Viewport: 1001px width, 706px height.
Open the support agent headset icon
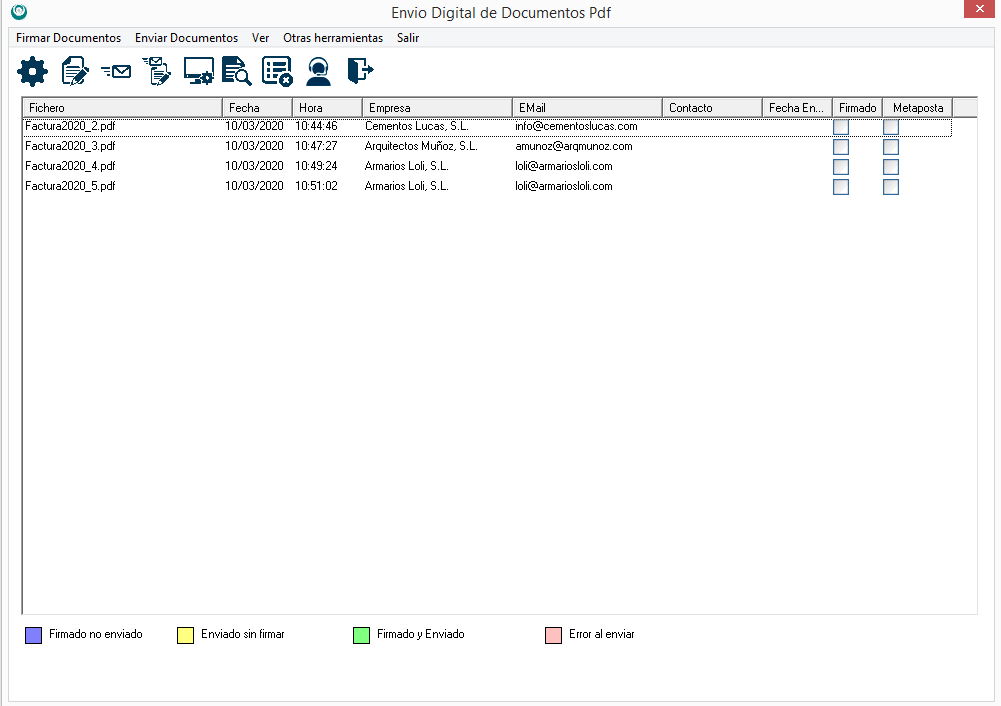318,71
